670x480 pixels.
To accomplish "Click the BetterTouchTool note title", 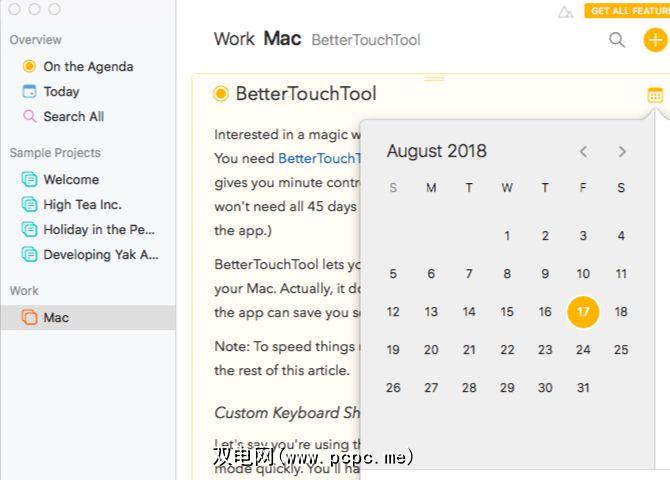I will point(306,94).
